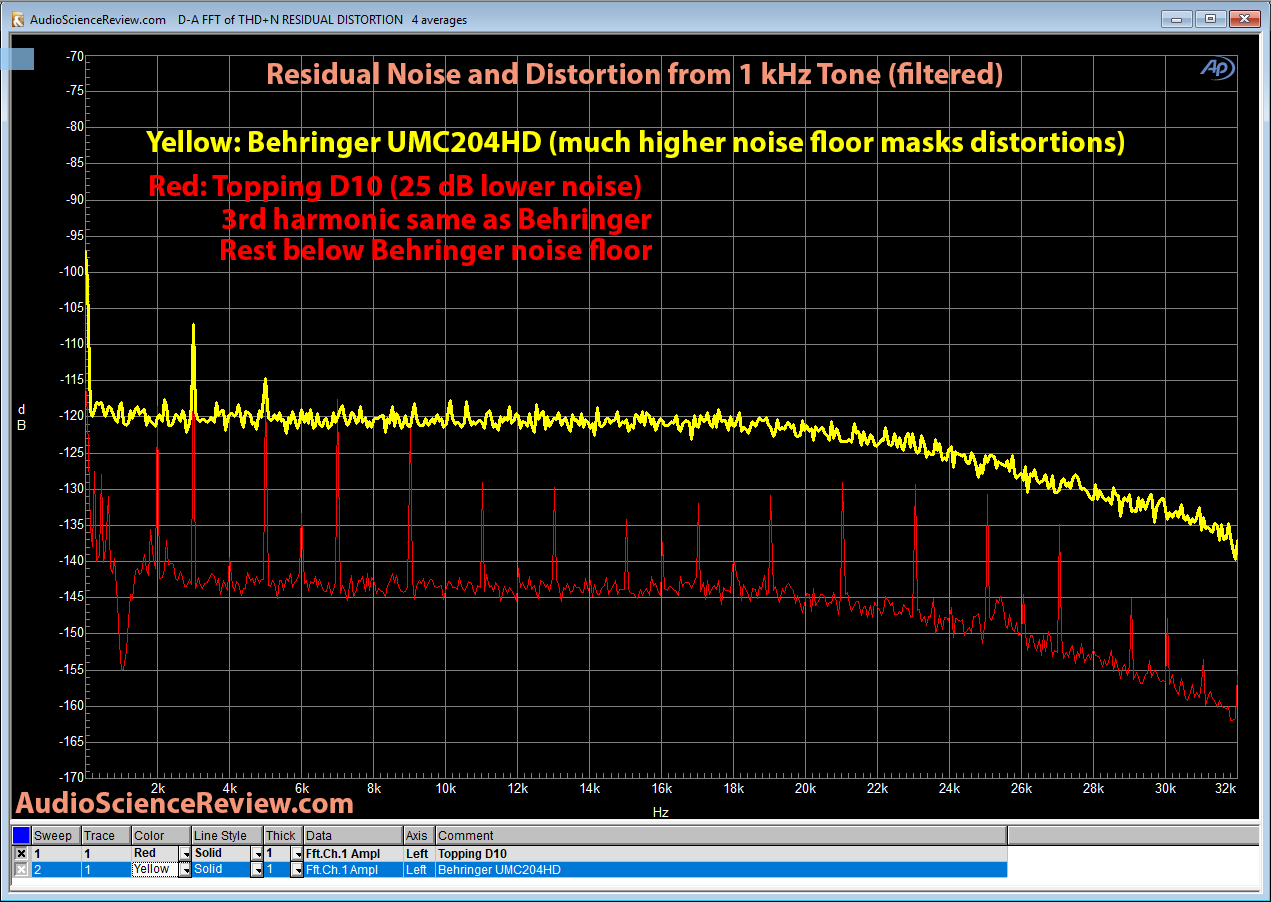Screen dimensions: 1271x902
Task: Click sweep number 1 cell in legend
Action: pos(56,853)
